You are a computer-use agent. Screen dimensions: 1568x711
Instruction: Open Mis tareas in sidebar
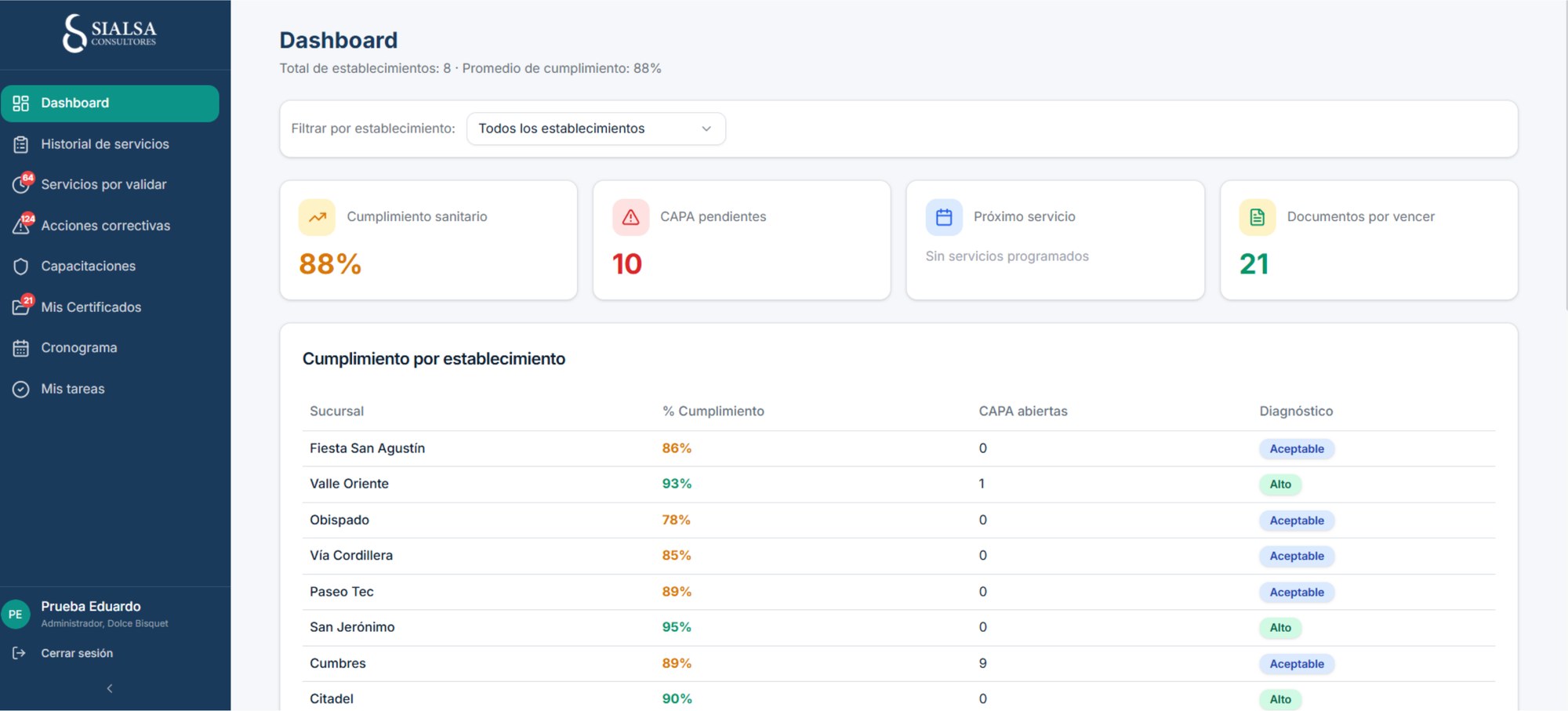coord(110,389)
